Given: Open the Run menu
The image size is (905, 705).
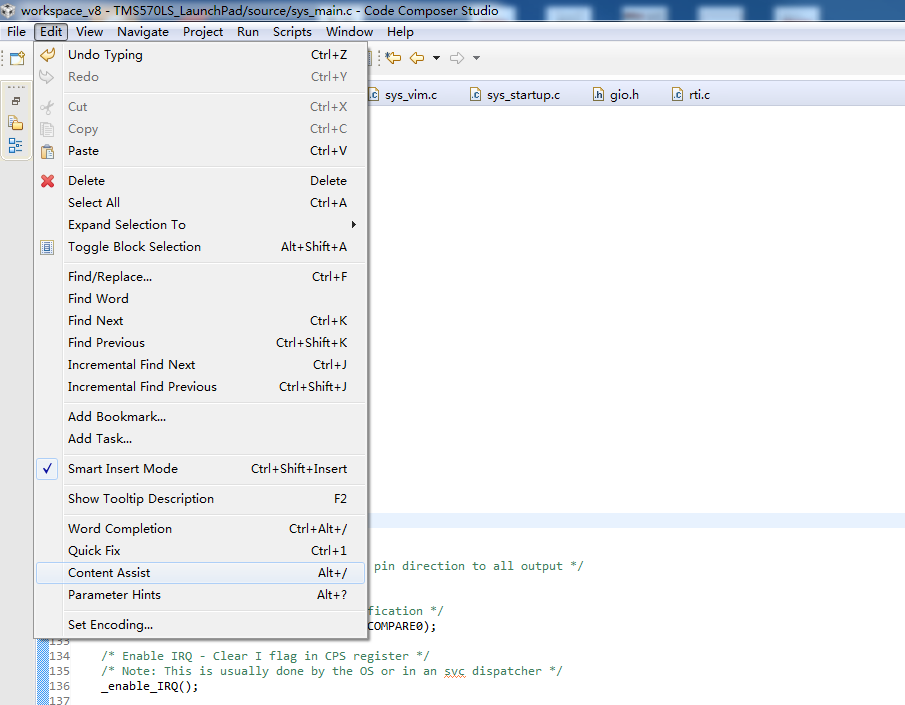Looking at the screenshot, I should [x=248, y=32].
